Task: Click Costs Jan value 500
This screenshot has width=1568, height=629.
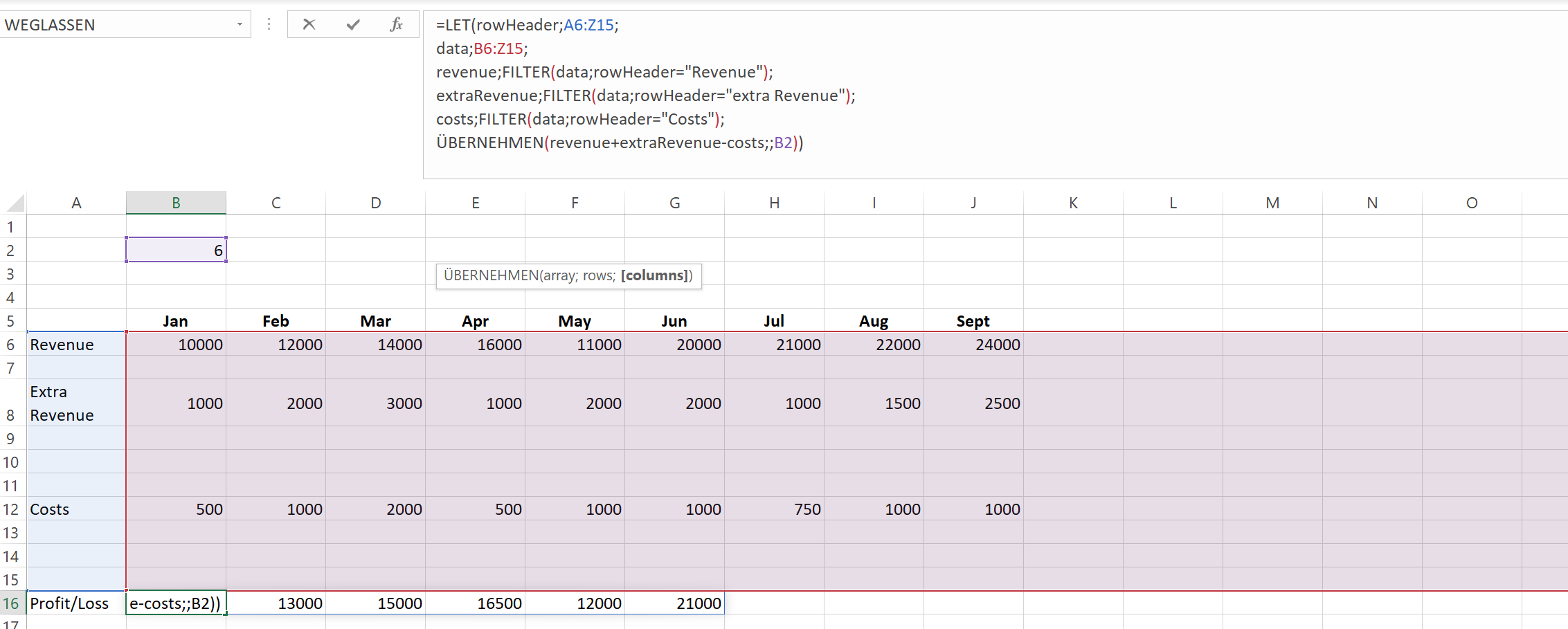Action: (x=176, y=509)
